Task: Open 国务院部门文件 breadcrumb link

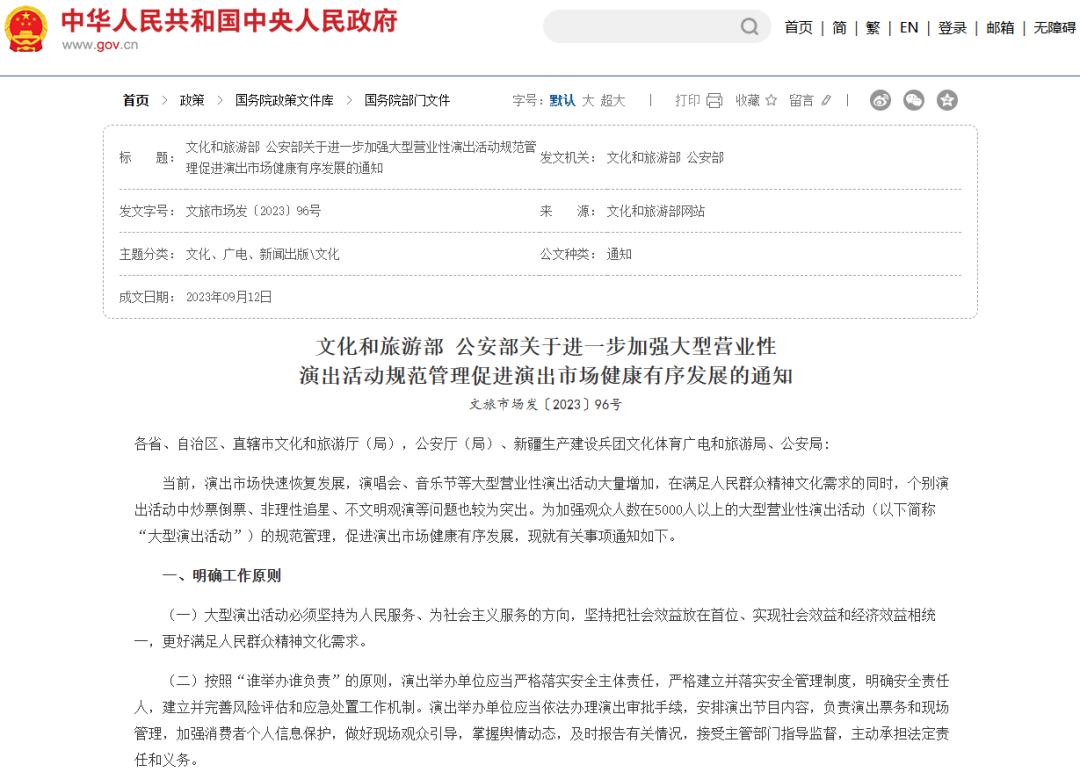Action: point(407,101)
